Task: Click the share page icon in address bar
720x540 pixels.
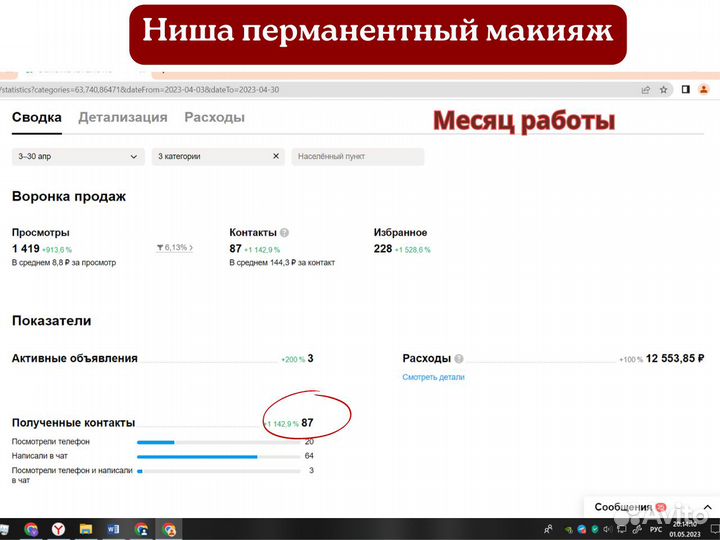Action: click(646, 90)
